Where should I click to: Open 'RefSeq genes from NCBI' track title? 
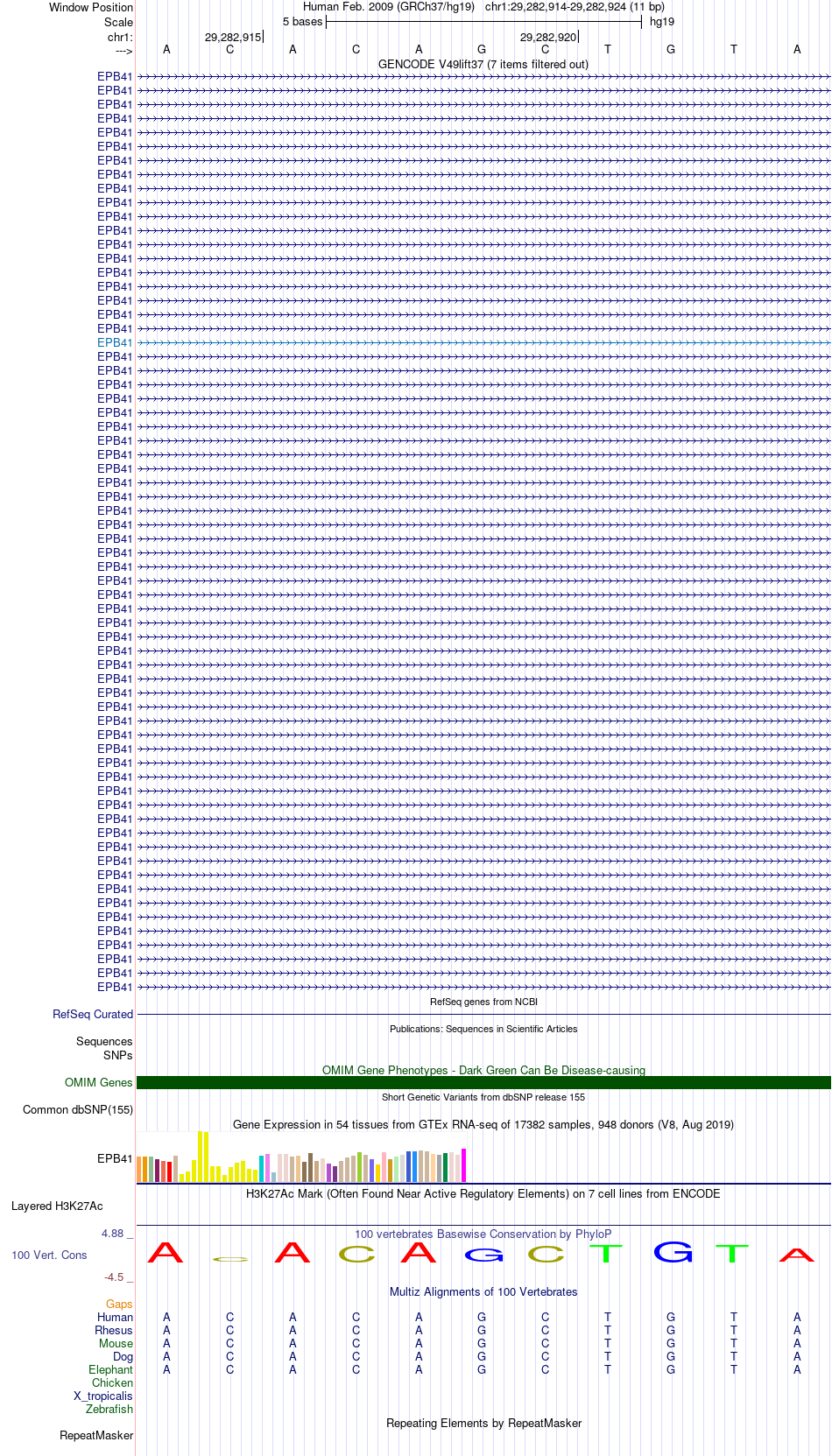click(483, 1002)
